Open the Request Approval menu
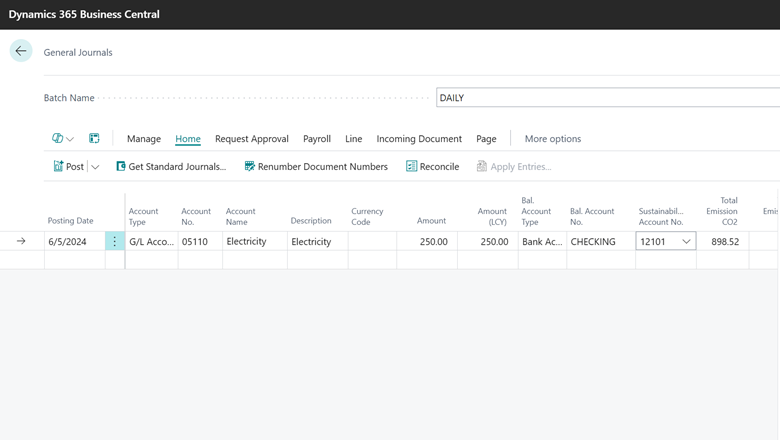Image resolution: width=780 pixels, height=440 pixels. pyautogui.click(x=252, y=139)
